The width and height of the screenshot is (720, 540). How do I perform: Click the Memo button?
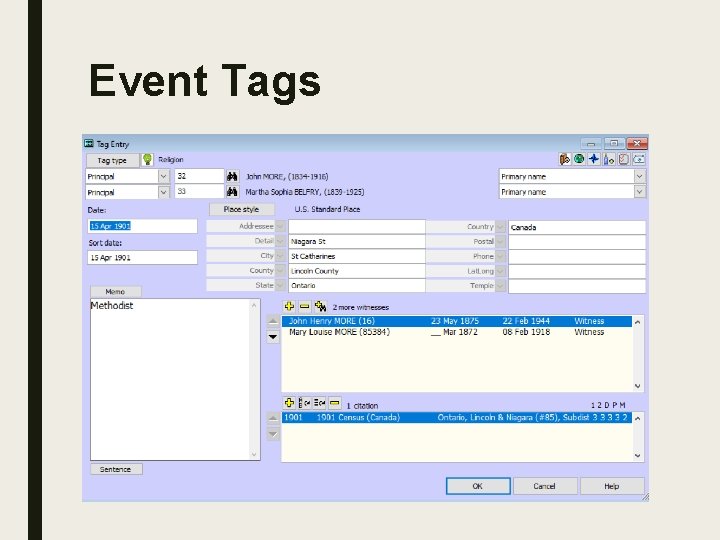(115, 292)
